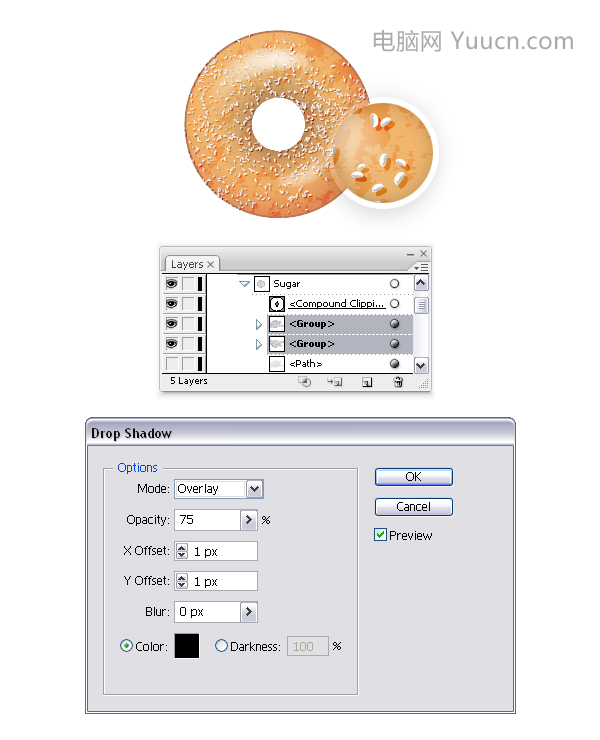Hide the Compound Clipping path via eye icon
The width and height of the screenshot is (600, 740).
click(x=171, y=303)
